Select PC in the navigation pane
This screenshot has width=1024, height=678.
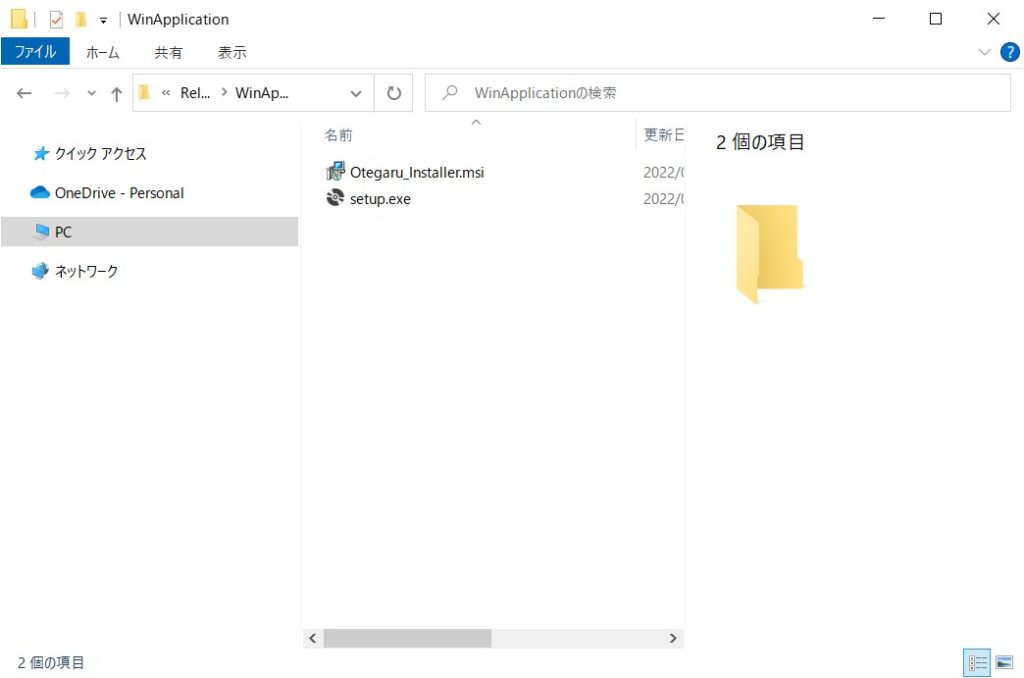63,232
